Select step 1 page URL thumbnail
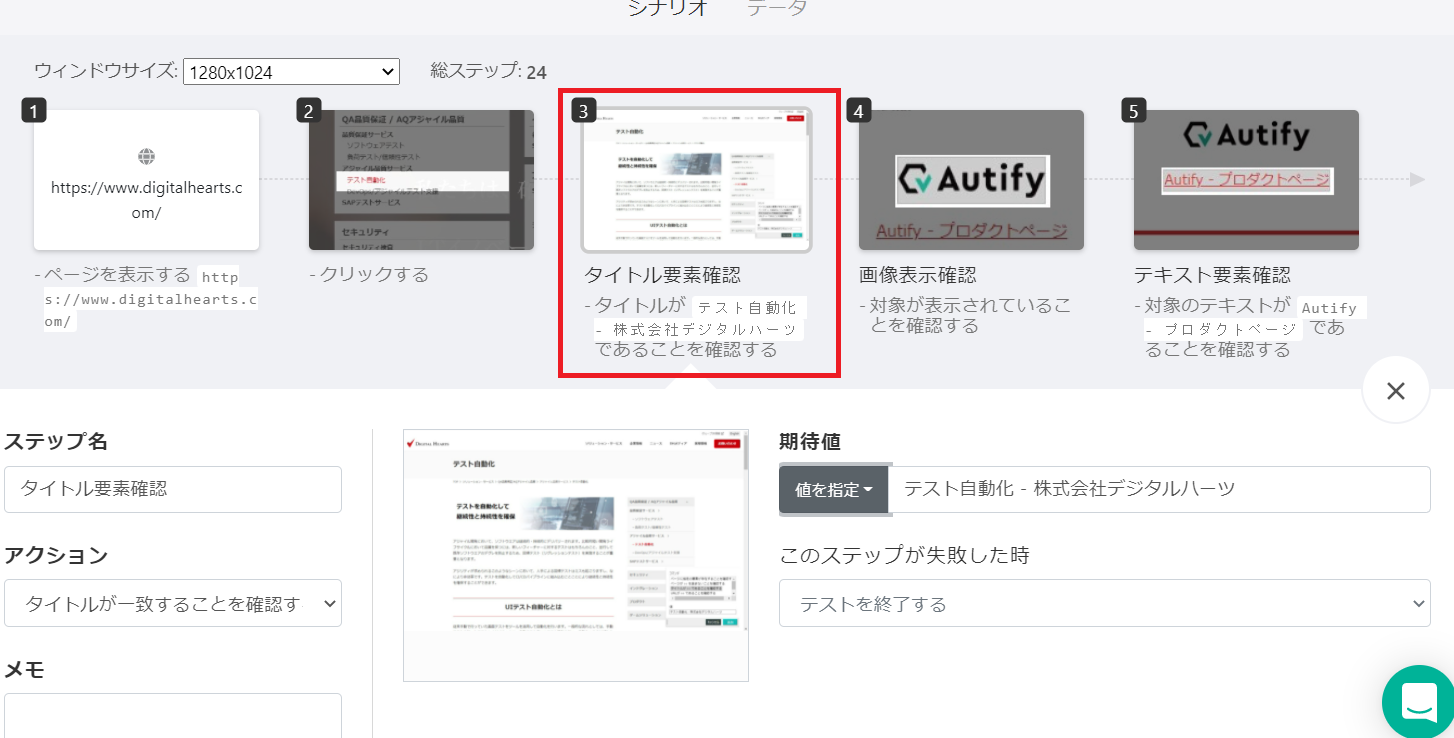Screen dimensions: 1454x738 click(x=146, y=180)
